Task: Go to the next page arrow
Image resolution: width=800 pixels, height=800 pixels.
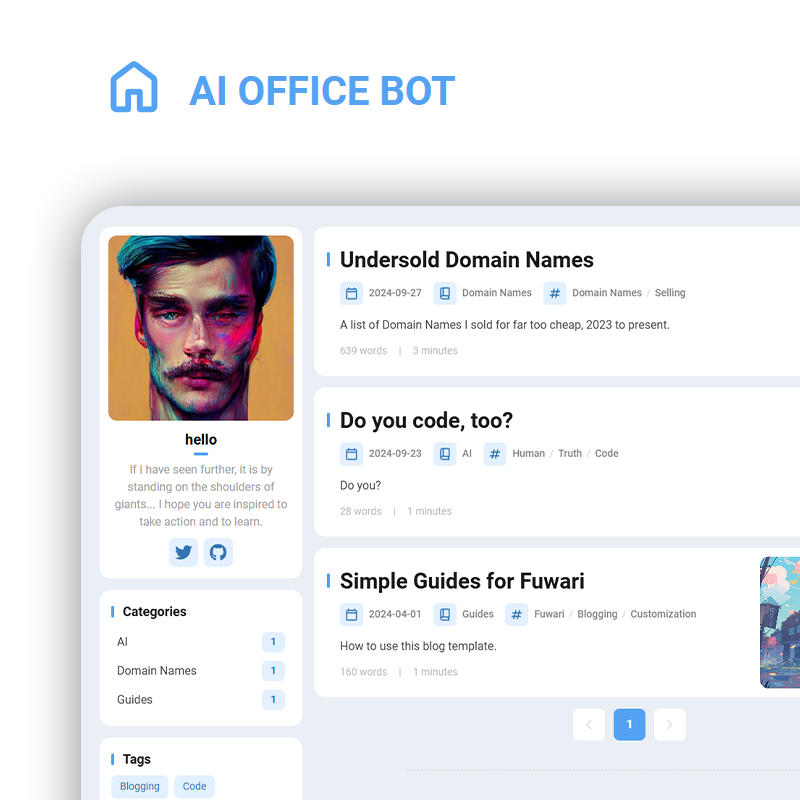Action: pyautogui.click(x=670, y=724)
